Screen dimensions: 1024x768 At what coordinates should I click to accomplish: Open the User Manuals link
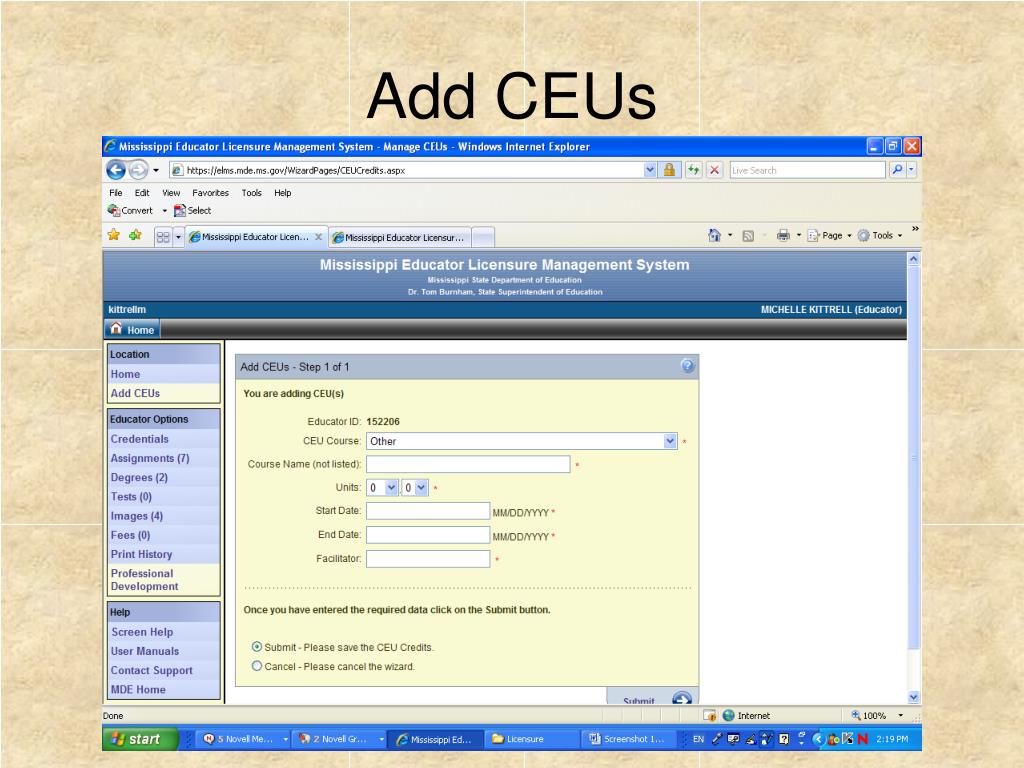(x=144, y=651)
